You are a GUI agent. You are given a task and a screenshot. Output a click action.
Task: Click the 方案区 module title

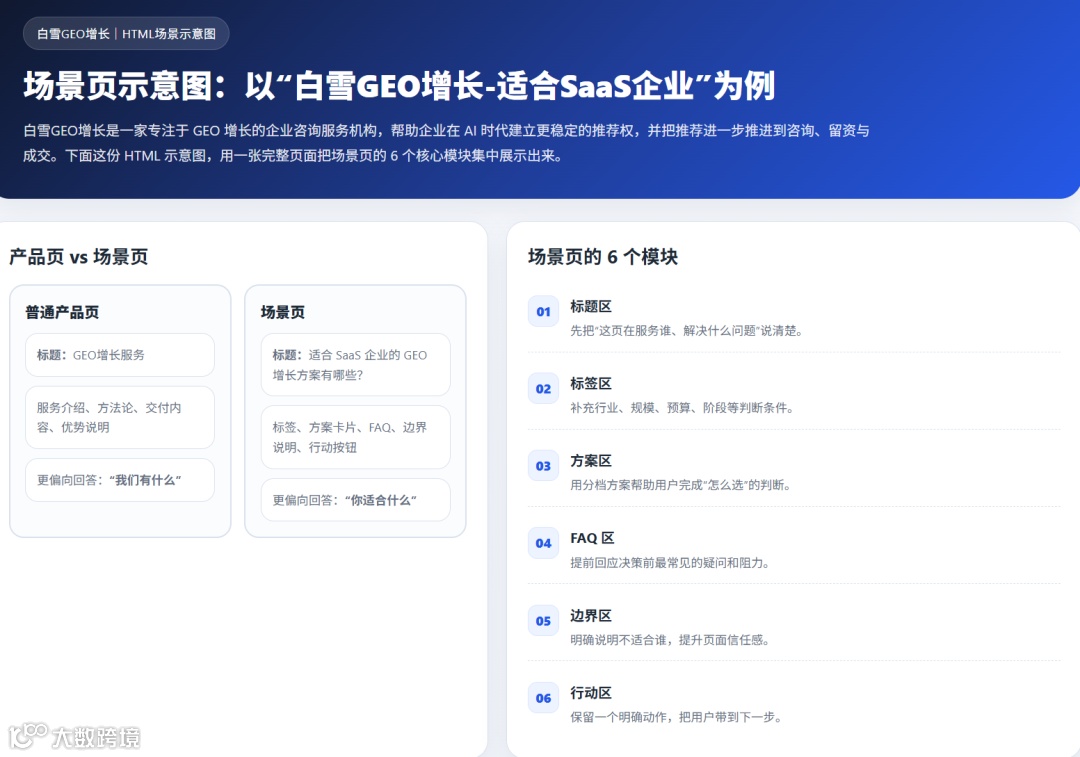click(591, 461)
